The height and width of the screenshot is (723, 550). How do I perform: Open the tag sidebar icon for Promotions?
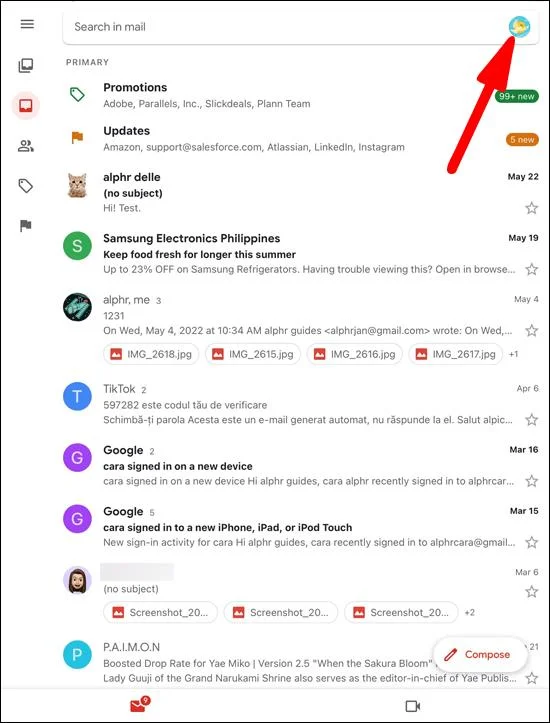[26, 186]
